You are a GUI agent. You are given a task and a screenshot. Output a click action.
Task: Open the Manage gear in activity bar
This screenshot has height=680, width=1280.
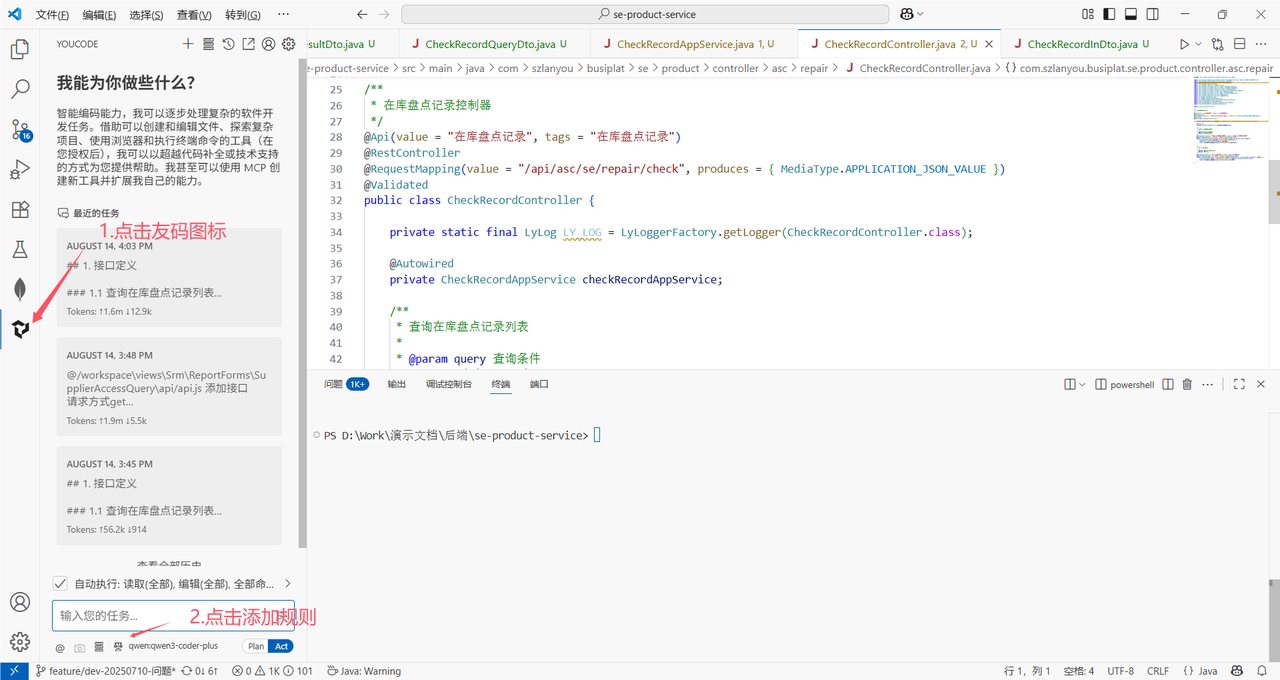click(20, 642)
